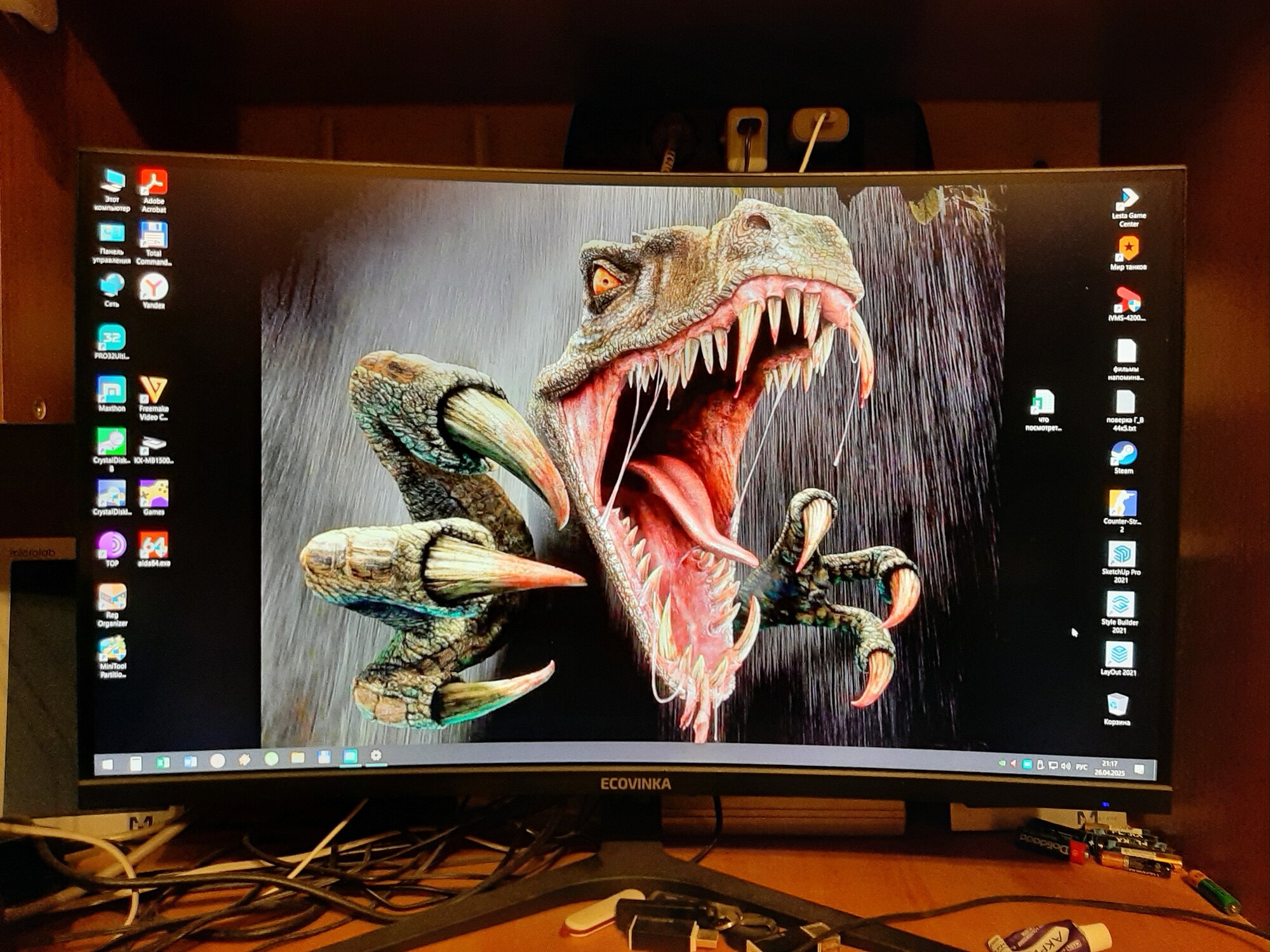
Task: Select the iVMS-4200 desktop shortcut
Action: pos(1128,304)
